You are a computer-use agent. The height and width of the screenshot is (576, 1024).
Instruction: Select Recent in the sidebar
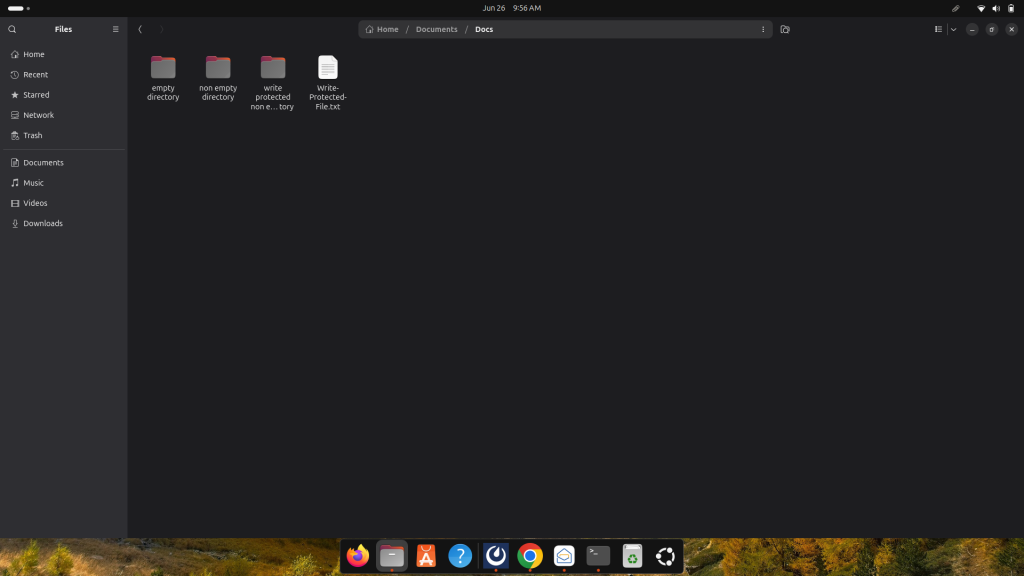click(33, 74)
